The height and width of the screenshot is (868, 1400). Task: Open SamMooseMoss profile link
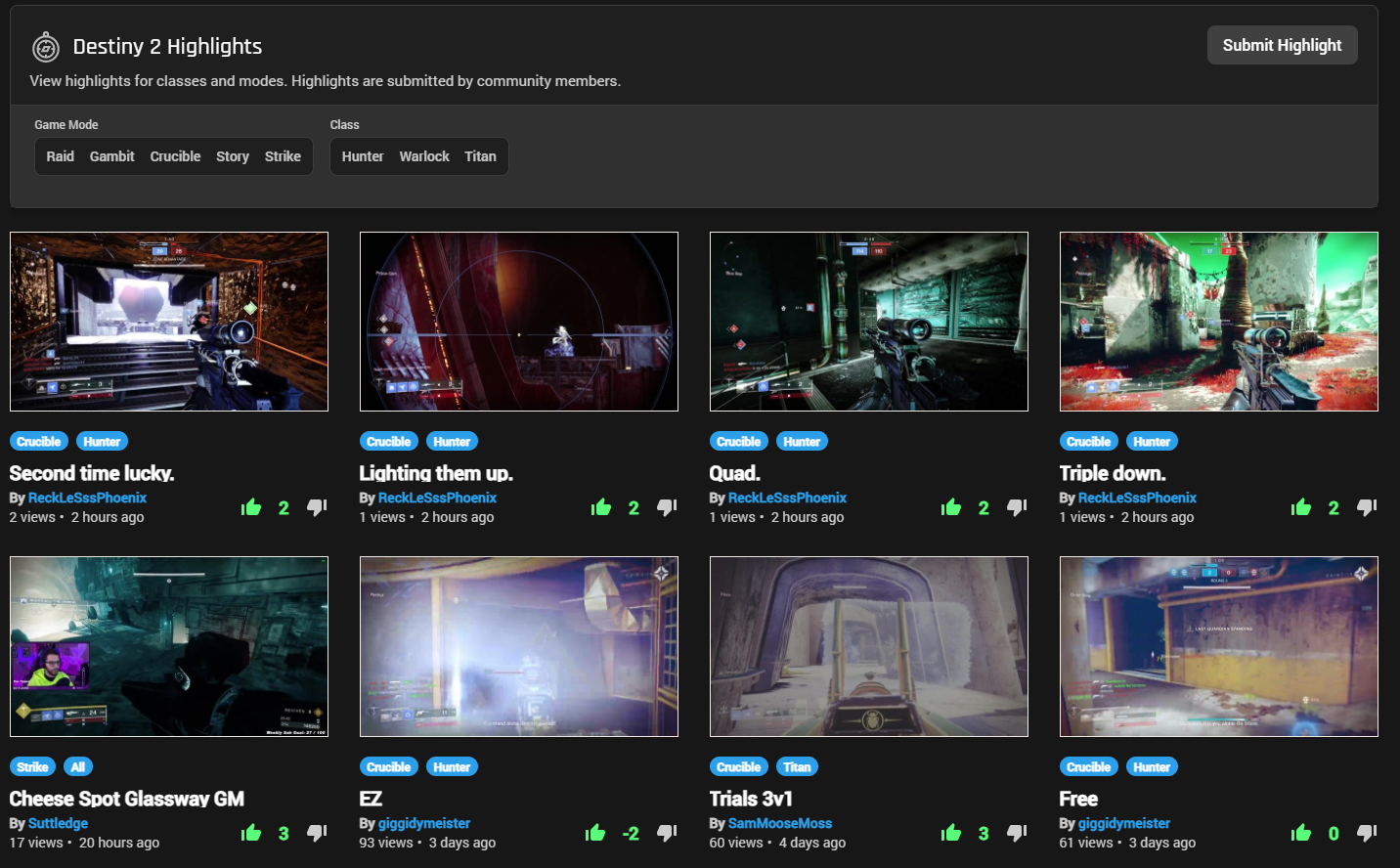(x=780, y=823)
